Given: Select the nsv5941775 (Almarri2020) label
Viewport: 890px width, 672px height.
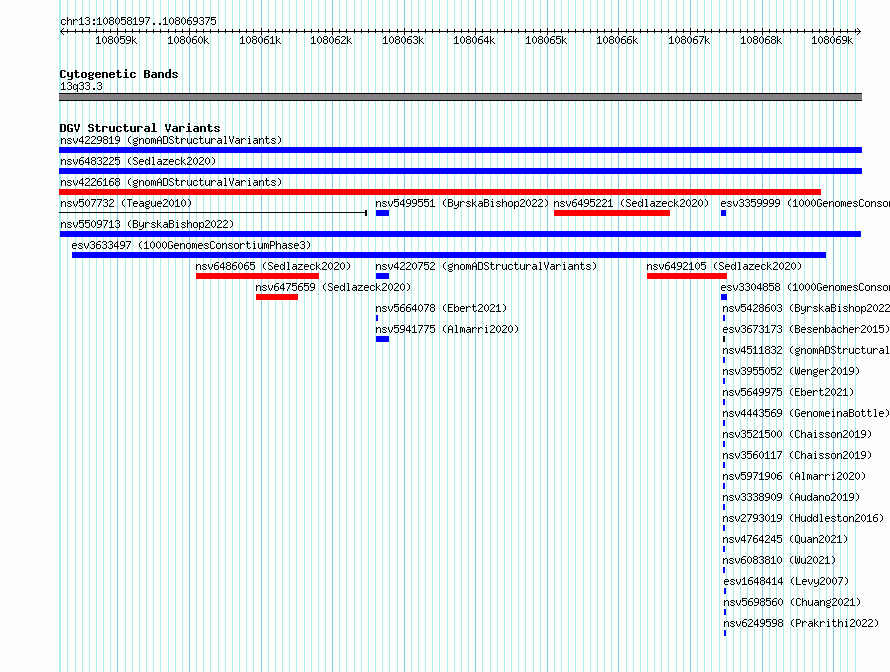Looking at the screenshot, I should click(447, 329).
